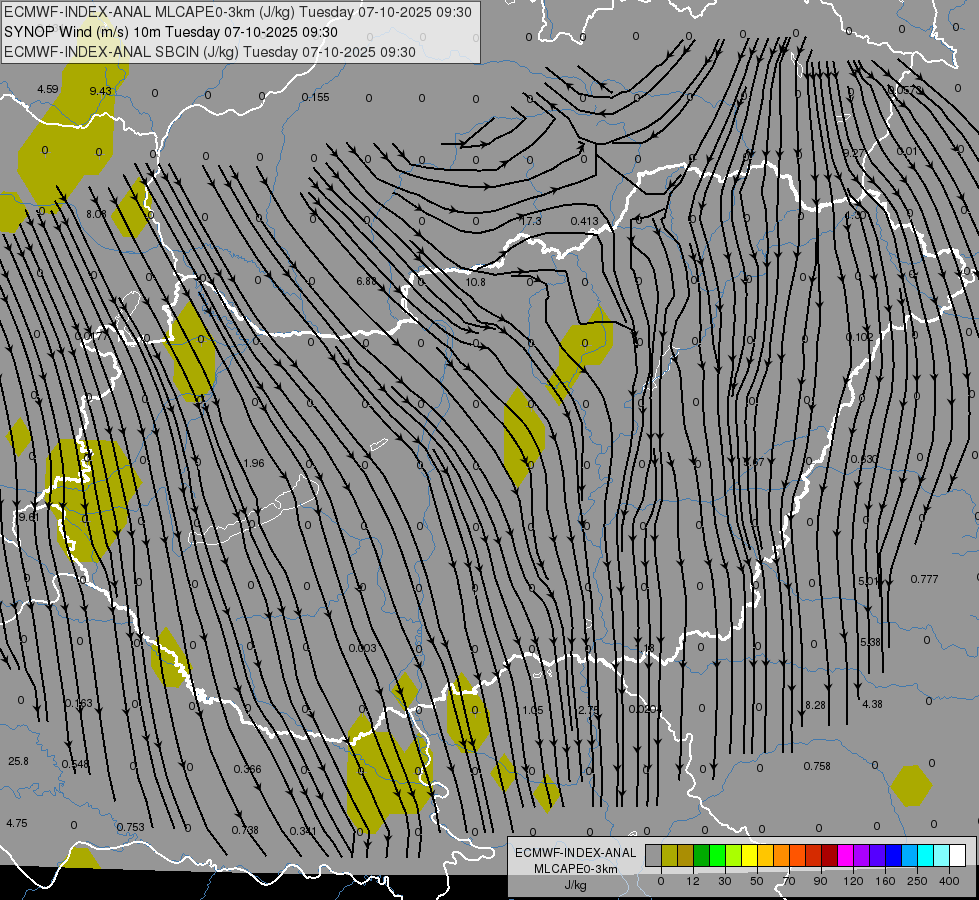Click the '120' tick label on the legend
The height and width of the screenshot is (900, 979).
tap(853, 881)
